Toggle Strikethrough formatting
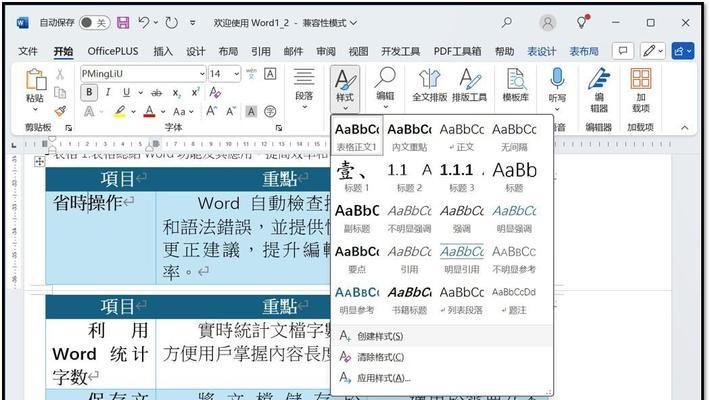The image size is (710, 400). (x=156, y=93)
